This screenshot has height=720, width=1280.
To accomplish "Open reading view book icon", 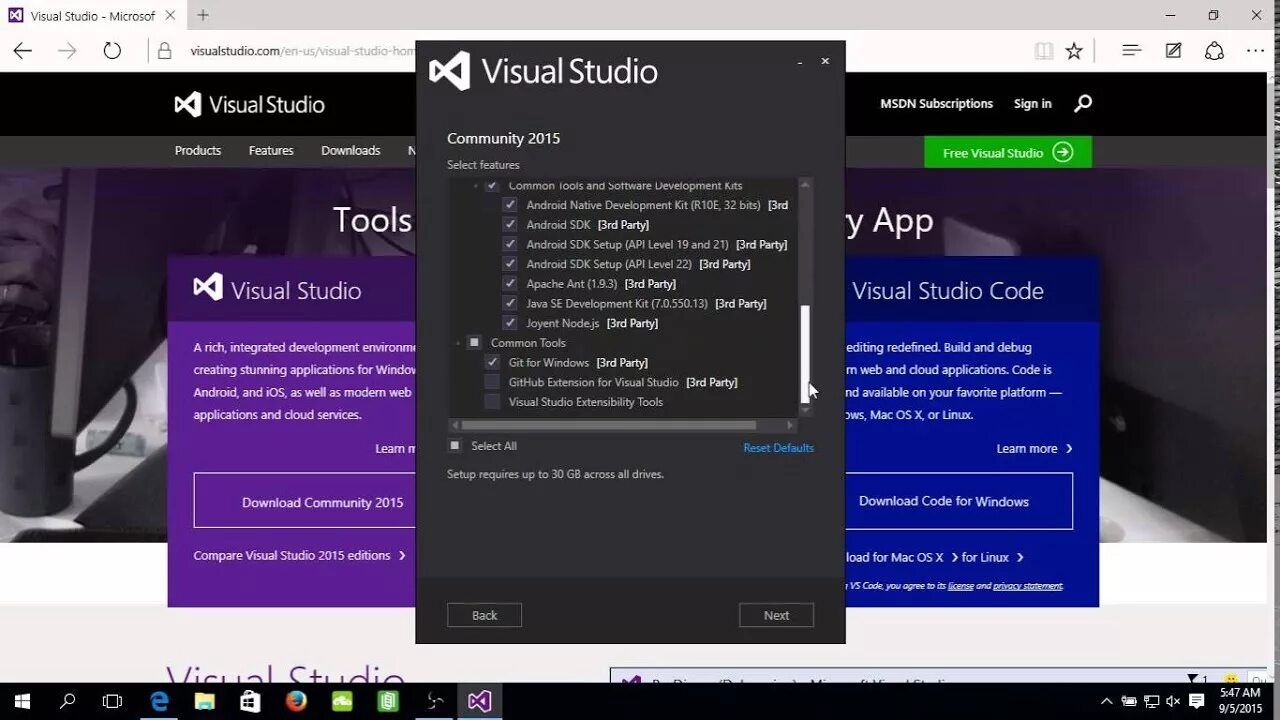I will (1044, 51).
